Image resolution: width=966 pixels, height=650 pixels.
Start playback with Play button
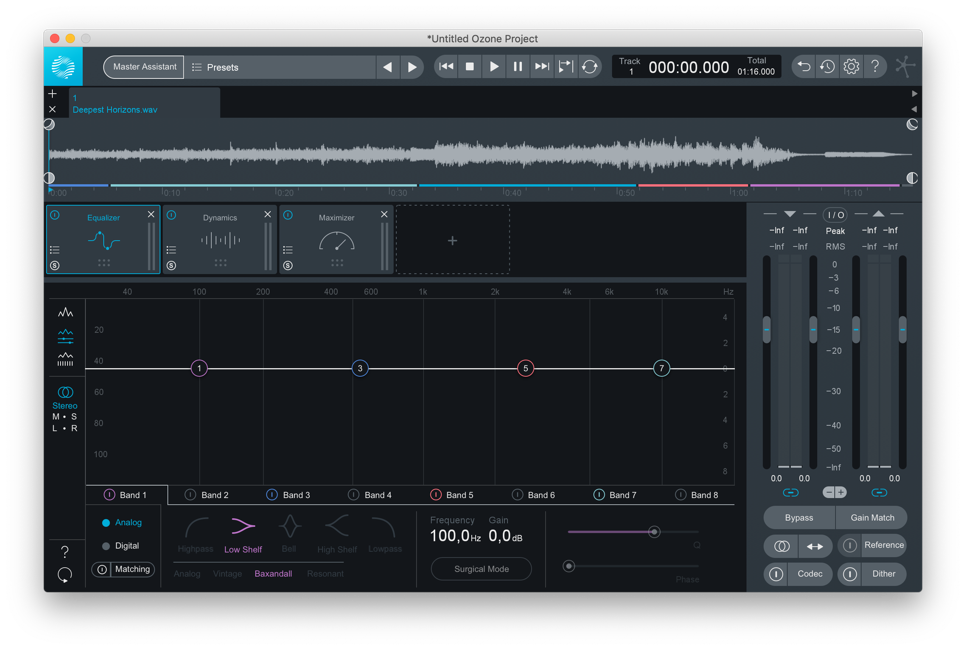(494, 67)
